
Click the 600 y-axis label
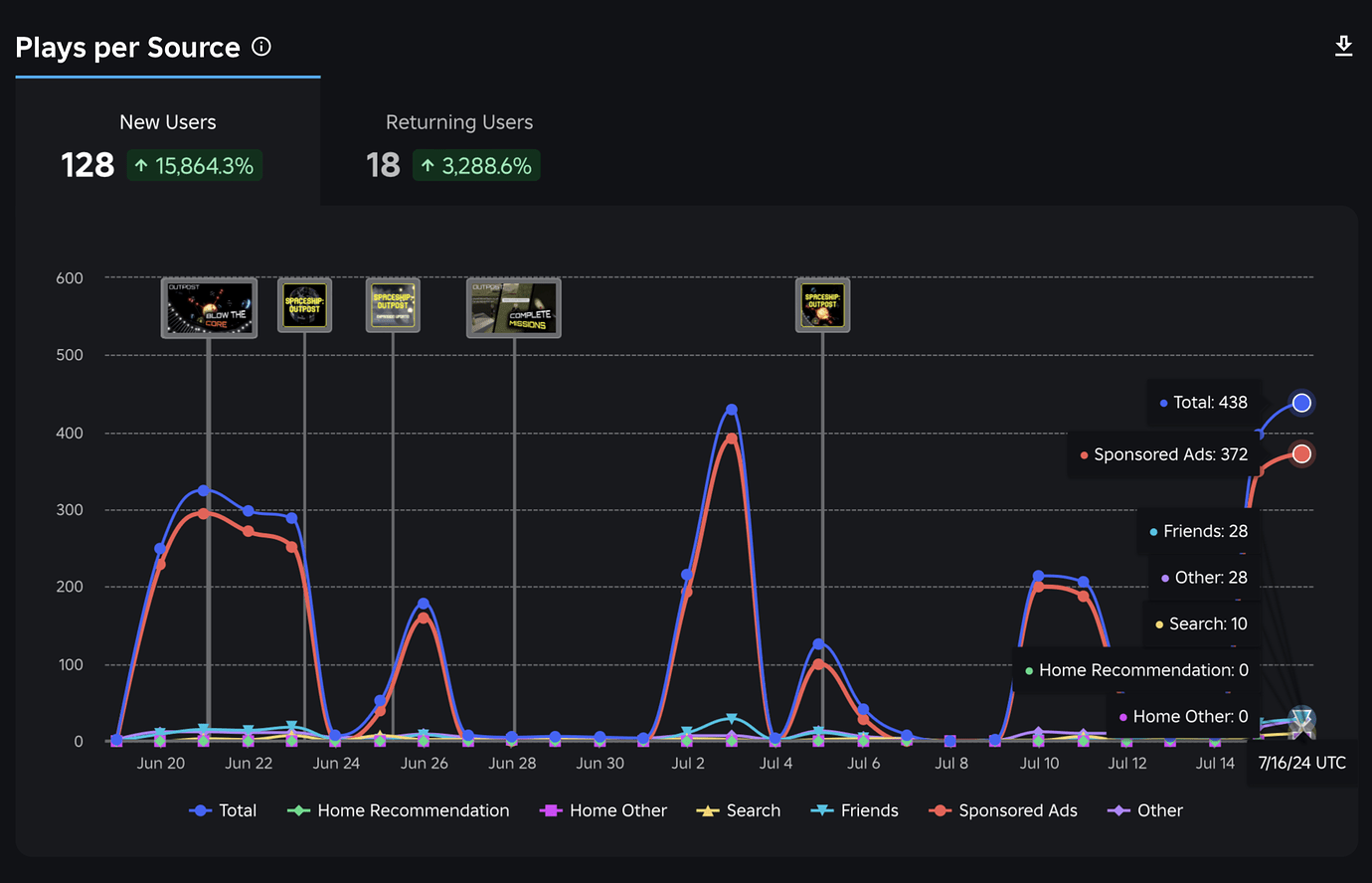pos(70,278)
